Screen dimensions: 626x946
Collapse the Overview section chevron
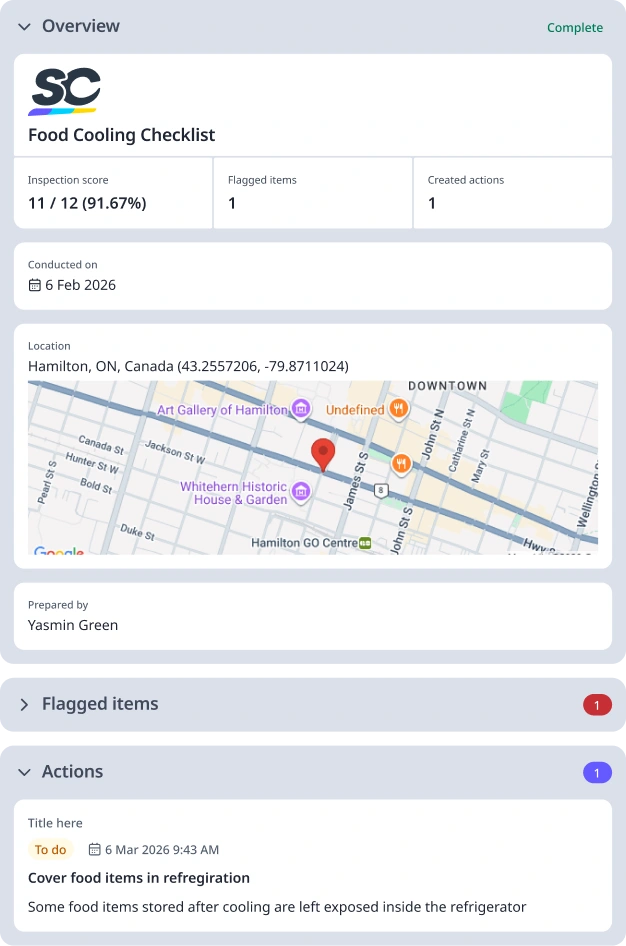coord(24,27)
